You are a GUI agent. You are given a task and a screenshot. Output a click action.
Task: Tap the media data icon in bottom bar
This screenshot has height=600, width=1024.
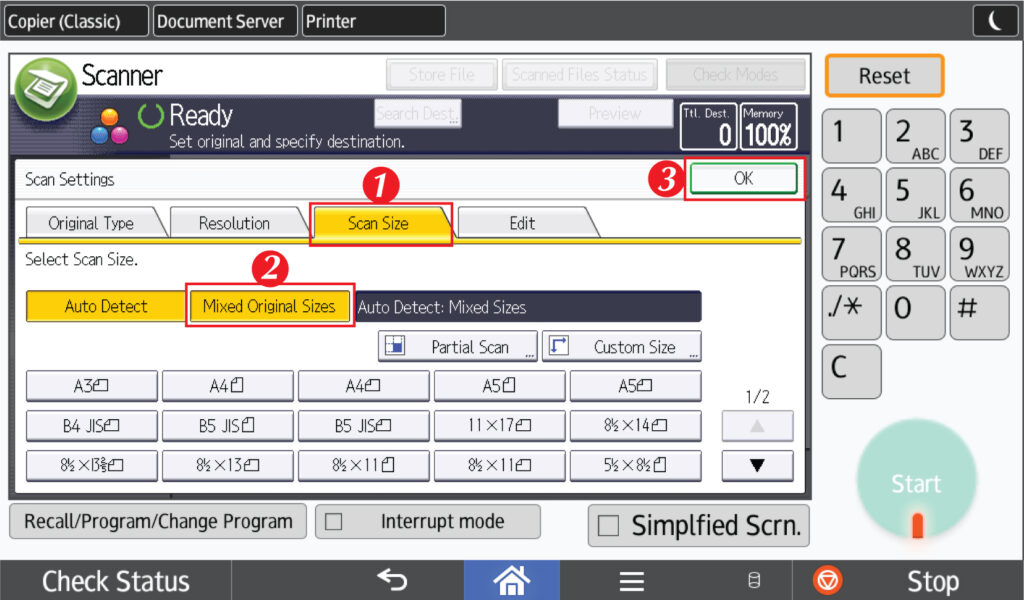[x=754, y=580]
